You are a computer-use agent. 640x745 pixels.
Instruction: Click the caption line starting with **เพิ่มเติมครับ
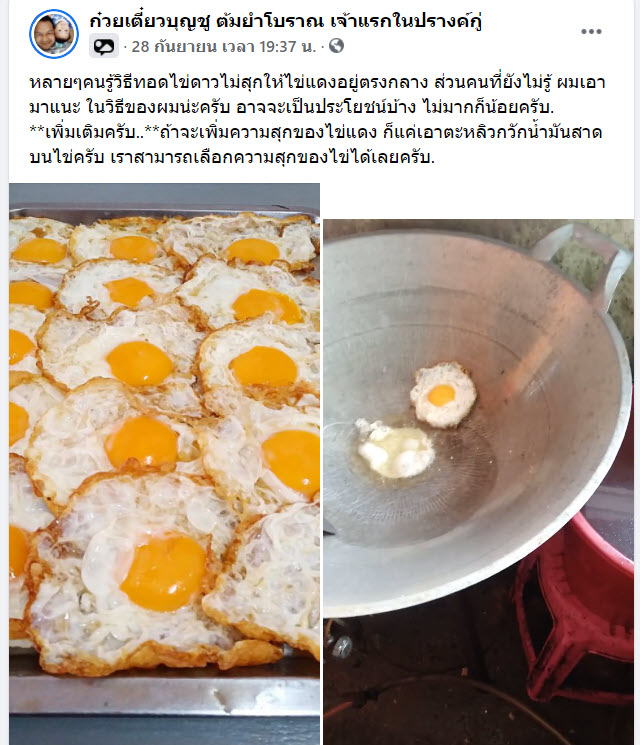click(x=316, y=132)
